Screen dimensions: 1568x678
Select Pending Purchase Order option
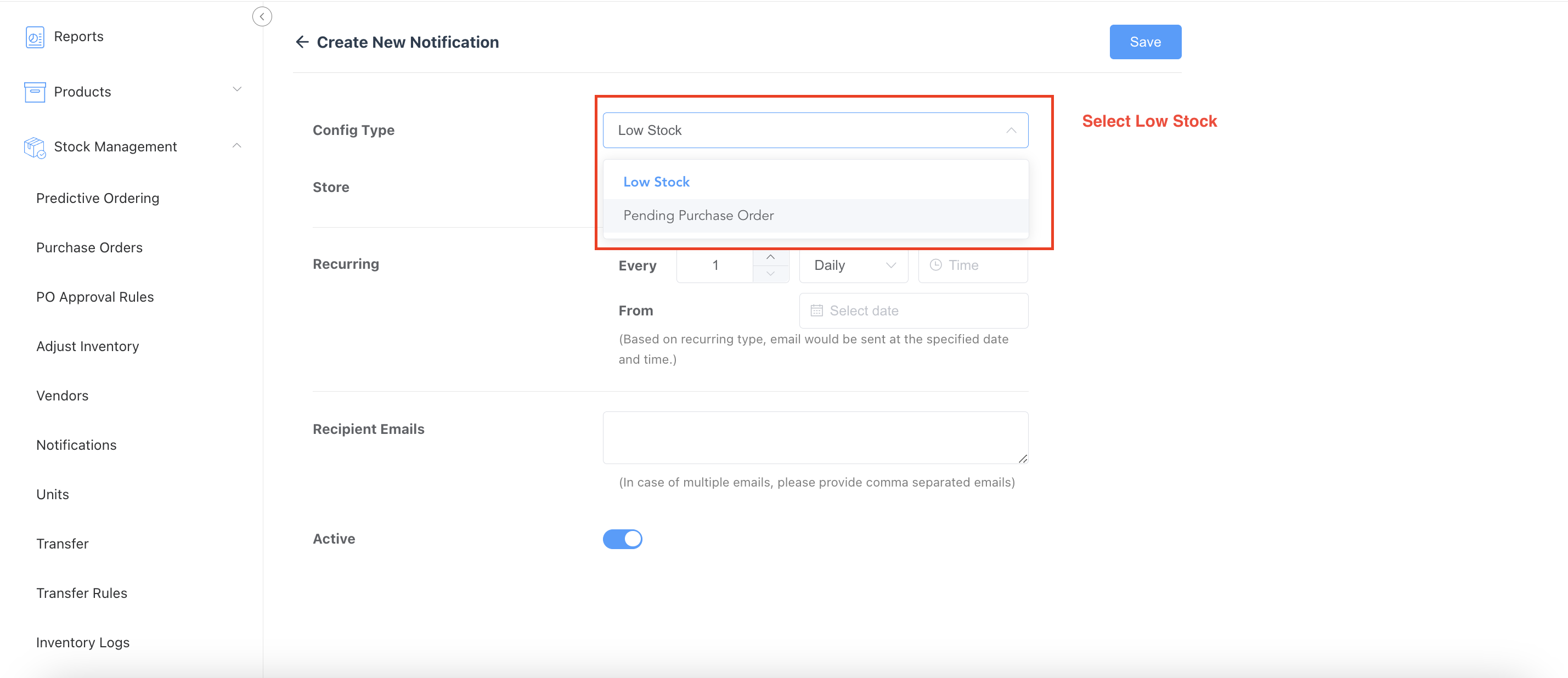698,216
